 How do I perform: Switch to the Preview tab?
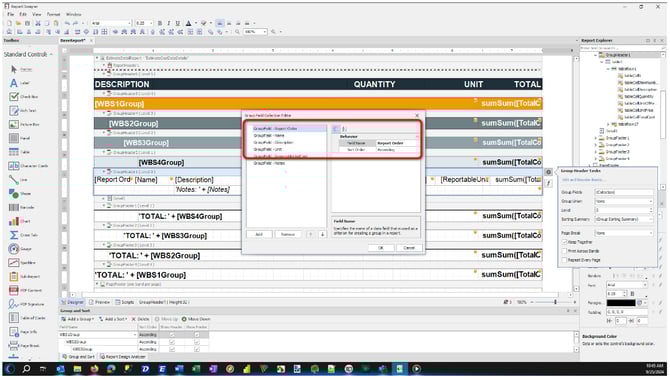100,302
